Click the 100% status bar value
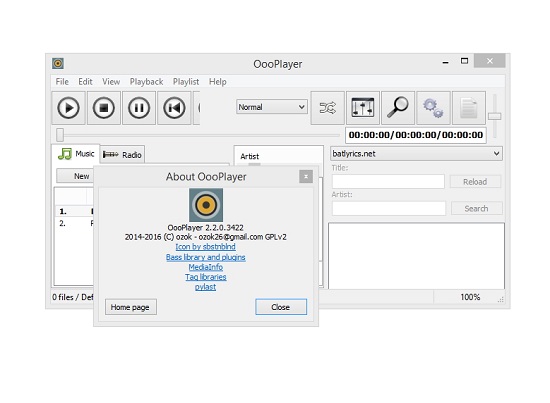 (470, 297)
